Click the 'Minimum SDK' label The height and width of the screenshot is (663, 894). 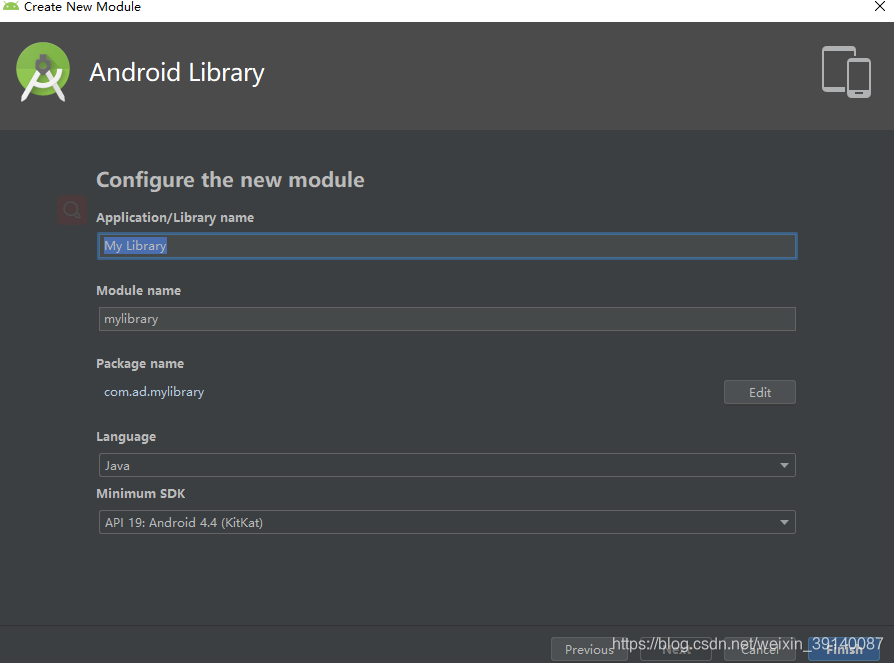click(141, 494)
